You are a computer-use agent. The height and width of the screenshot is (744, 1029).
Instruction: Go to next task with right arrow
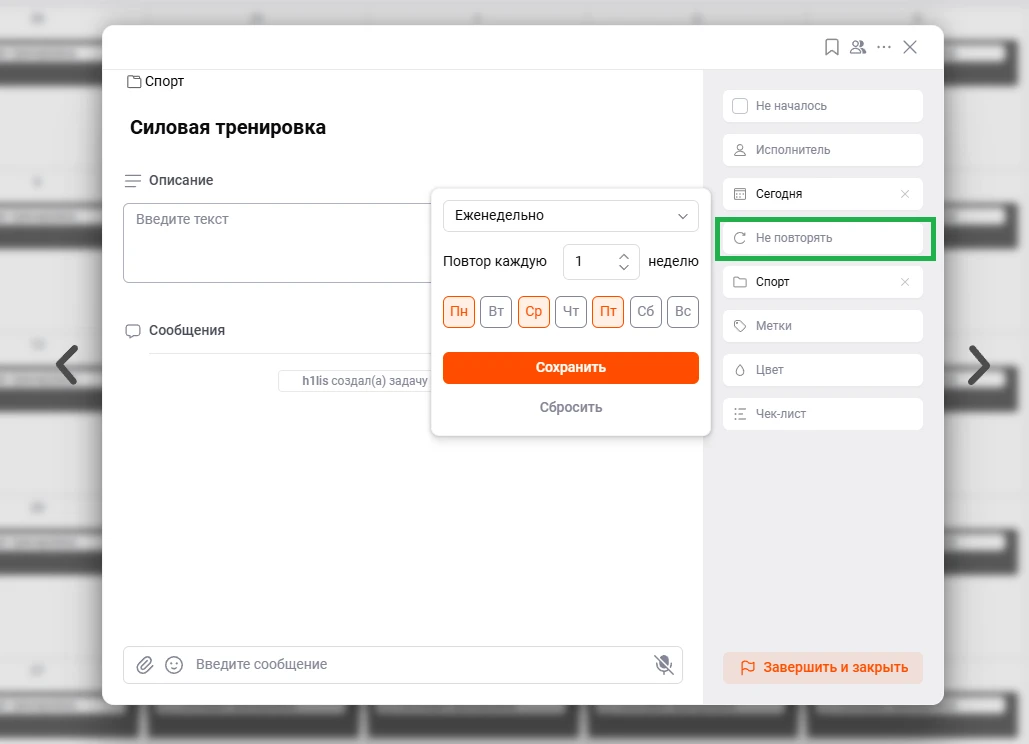click(977, 365)
